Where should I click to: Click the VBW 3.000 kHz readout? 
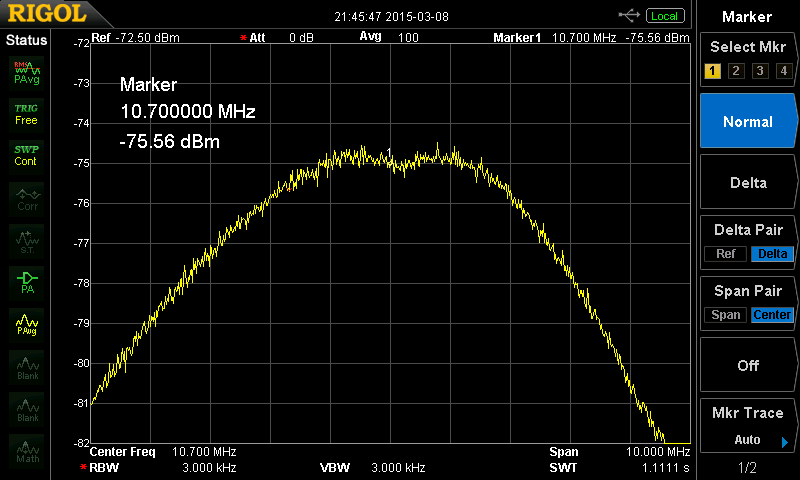click(372, 468)
